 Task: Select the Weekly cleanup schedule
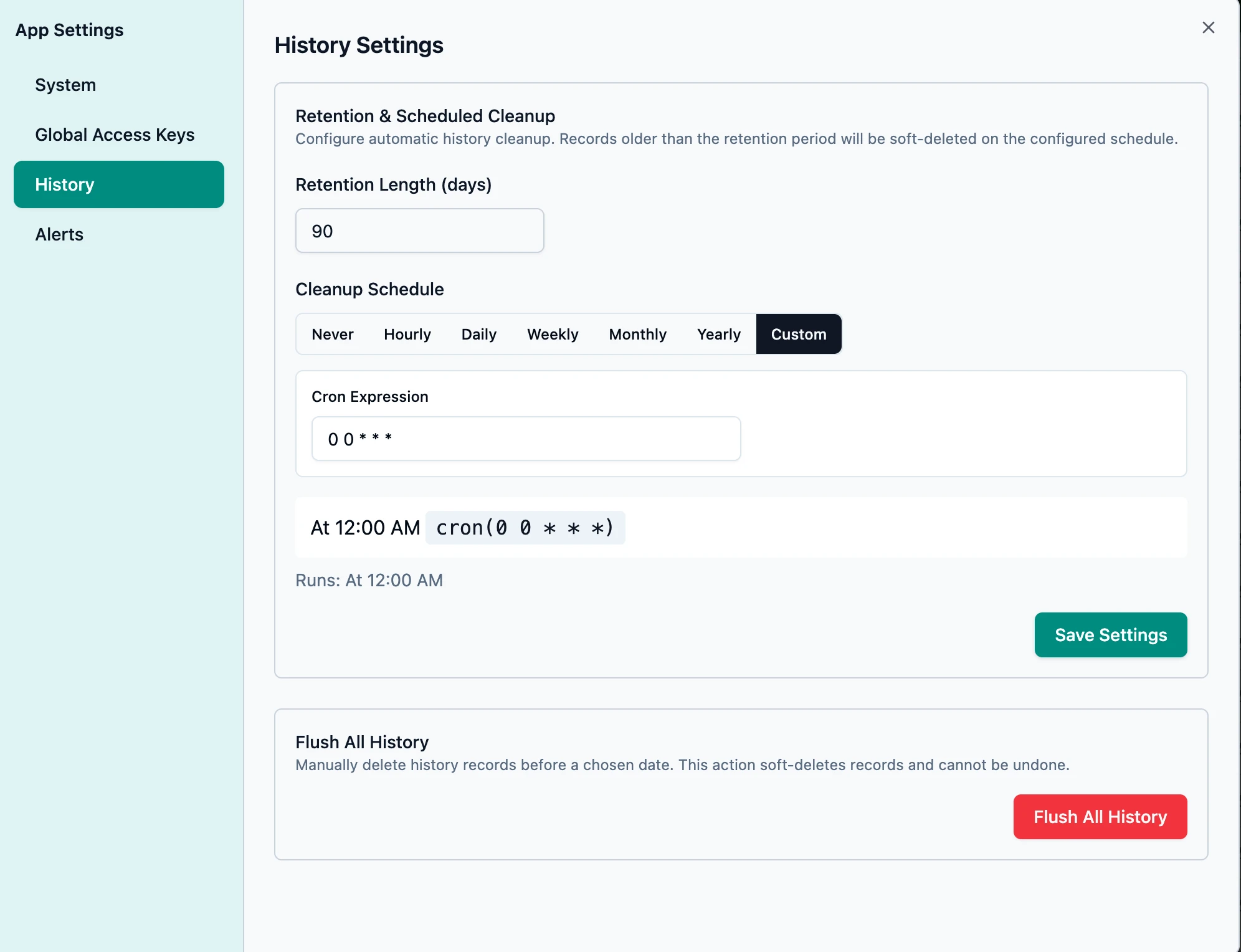click(553, 334)
